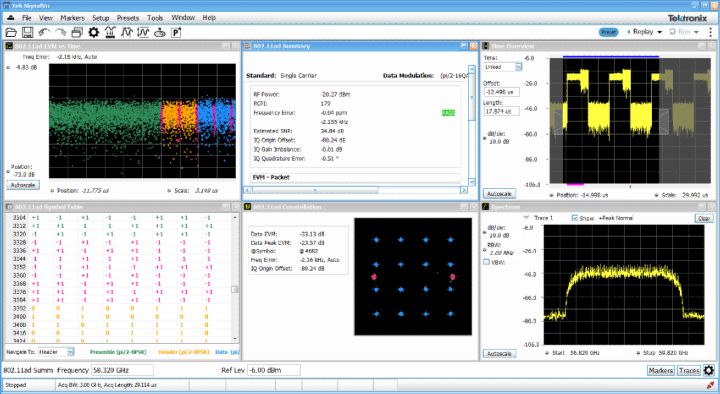This screenshot has width=720, height=394.
Task: Click the P preset toolbar icon
Action: coord(176,33)
